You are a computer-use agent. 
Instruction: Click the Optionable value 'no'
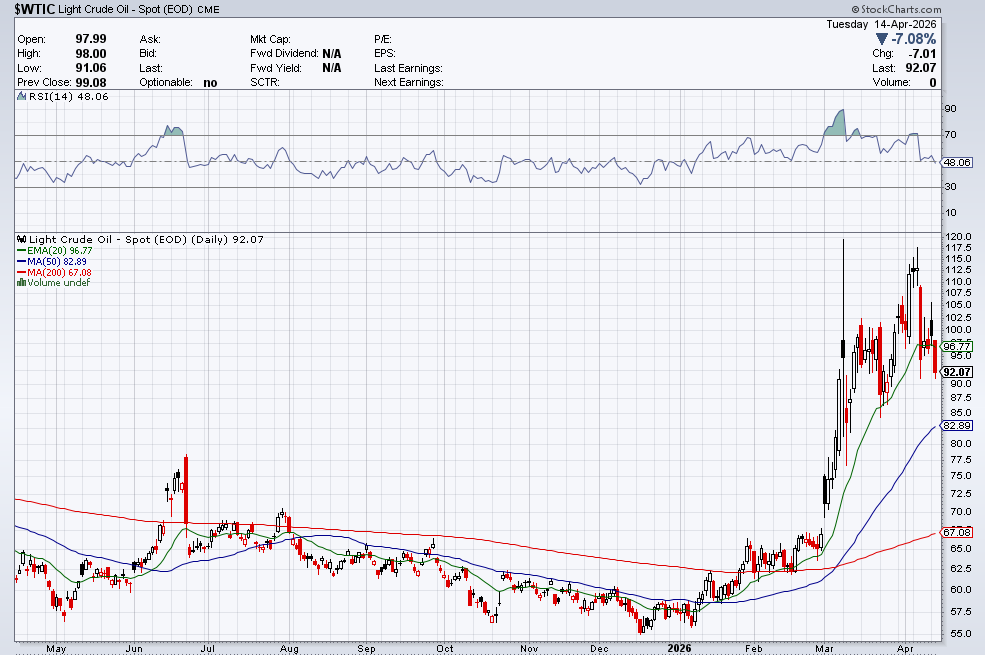click(210, 83)
